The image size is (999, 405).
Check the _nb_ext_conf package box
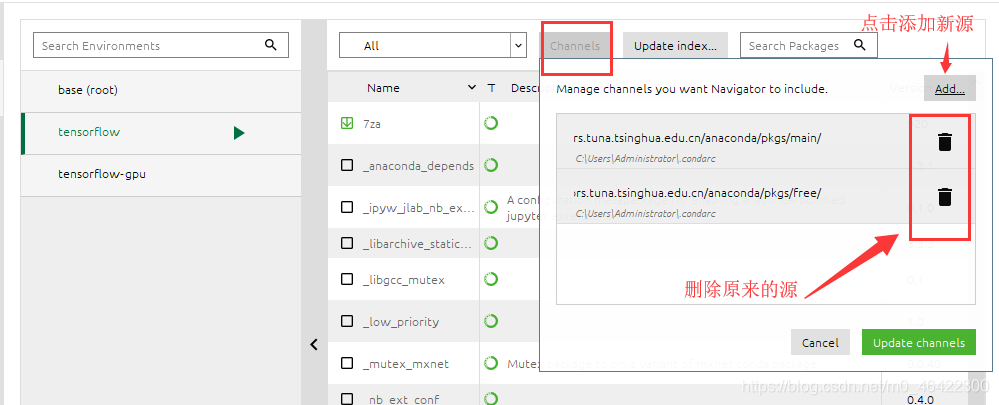(347, 399)
